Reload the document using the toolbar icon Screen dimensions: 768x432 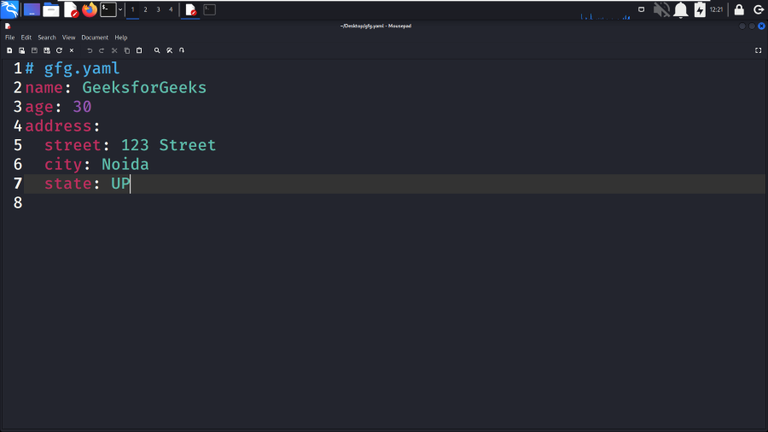pyautogui.click(x=59, y=50)
